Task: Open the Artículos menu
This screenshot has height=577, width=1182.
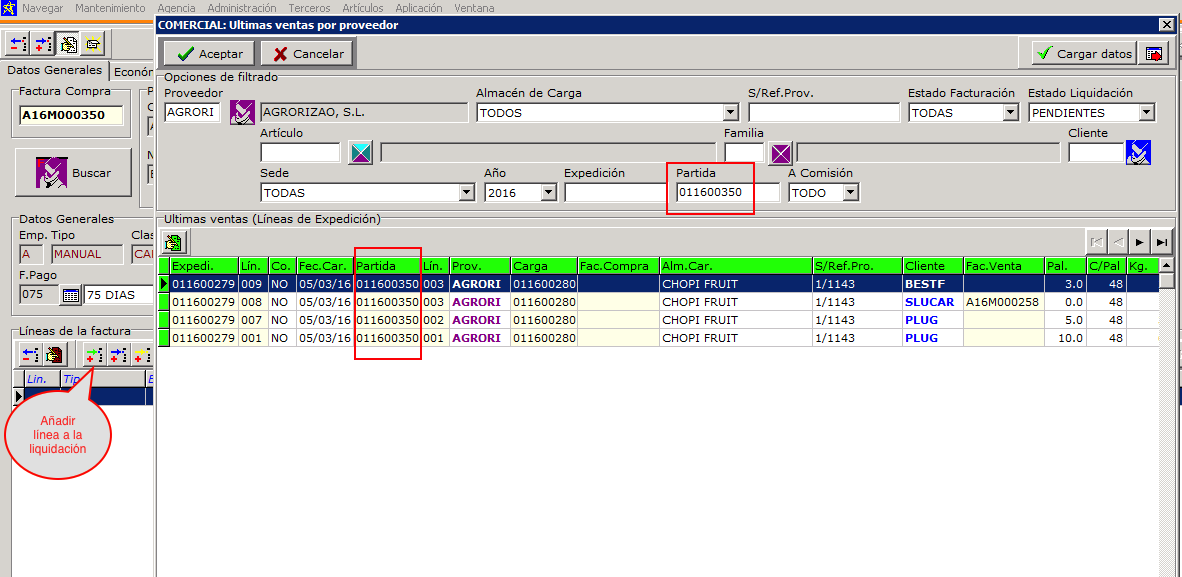Action: pos(362,8)
